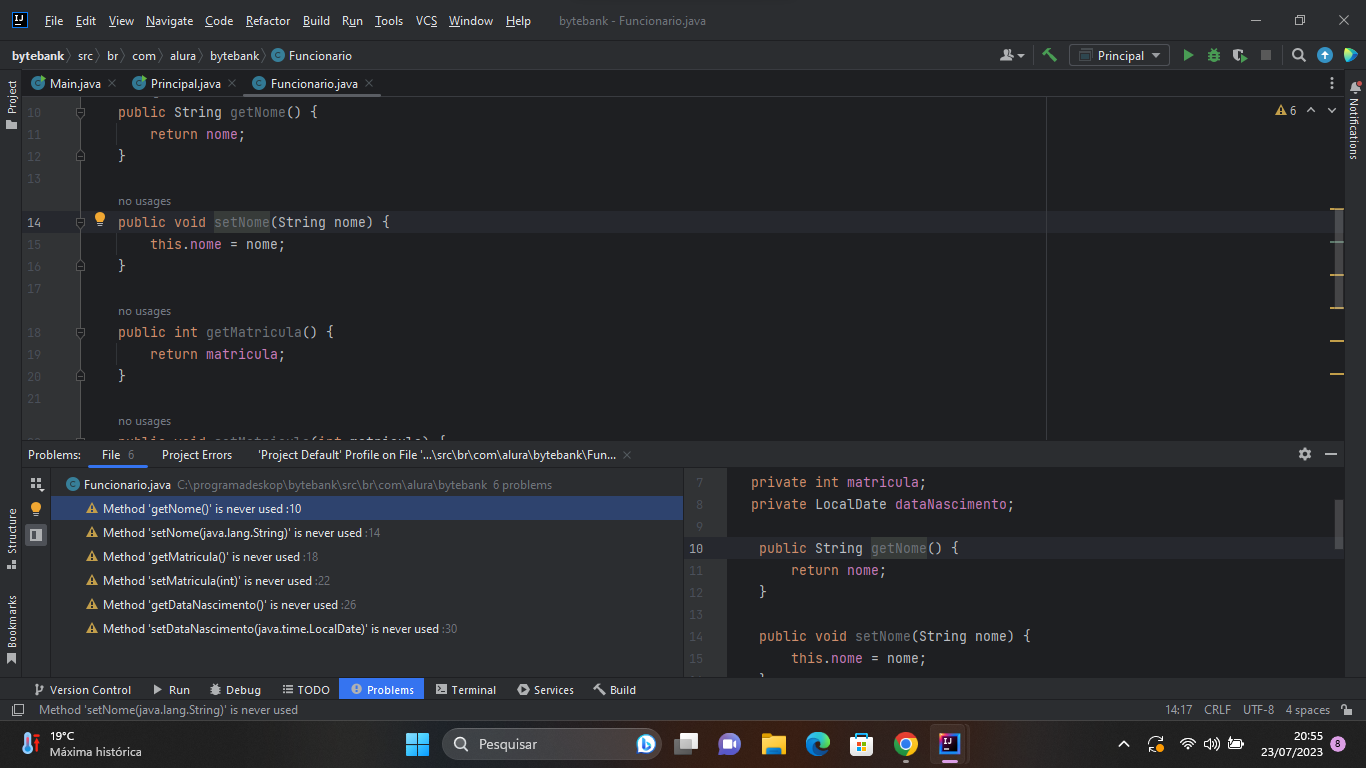This screenshot has height=768, width=1366.
Task: Close the 'Project Default' Profile tab
Action: [x=627, y=455]
